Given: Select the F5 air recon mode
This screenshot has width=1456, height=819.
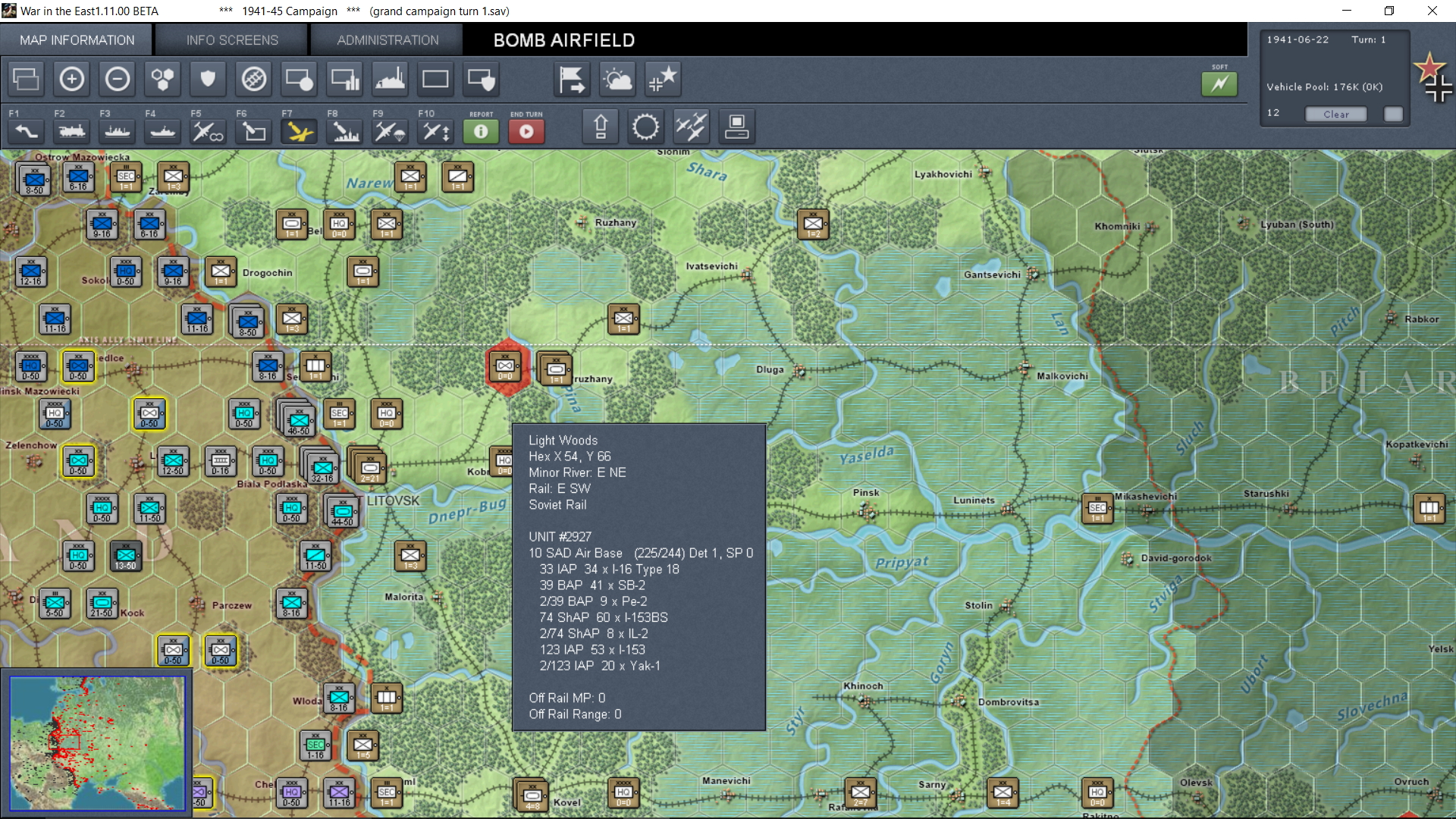Looking at the screenshot, I should [x=209, y=131].
